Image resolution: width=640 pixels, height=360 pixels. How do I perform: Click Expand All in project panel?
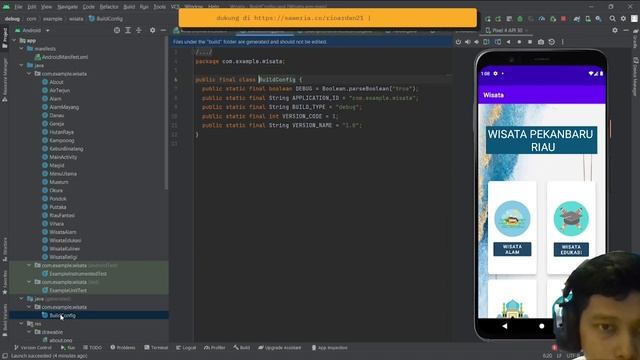click(128, 30)
